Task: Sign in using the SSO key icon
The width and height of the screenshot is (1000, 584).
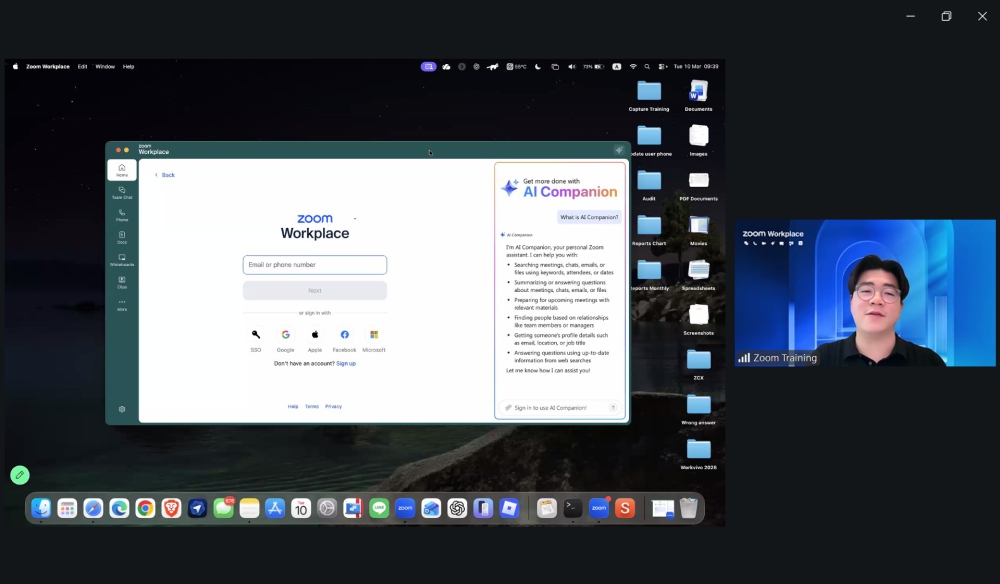Action: point(256,335)
